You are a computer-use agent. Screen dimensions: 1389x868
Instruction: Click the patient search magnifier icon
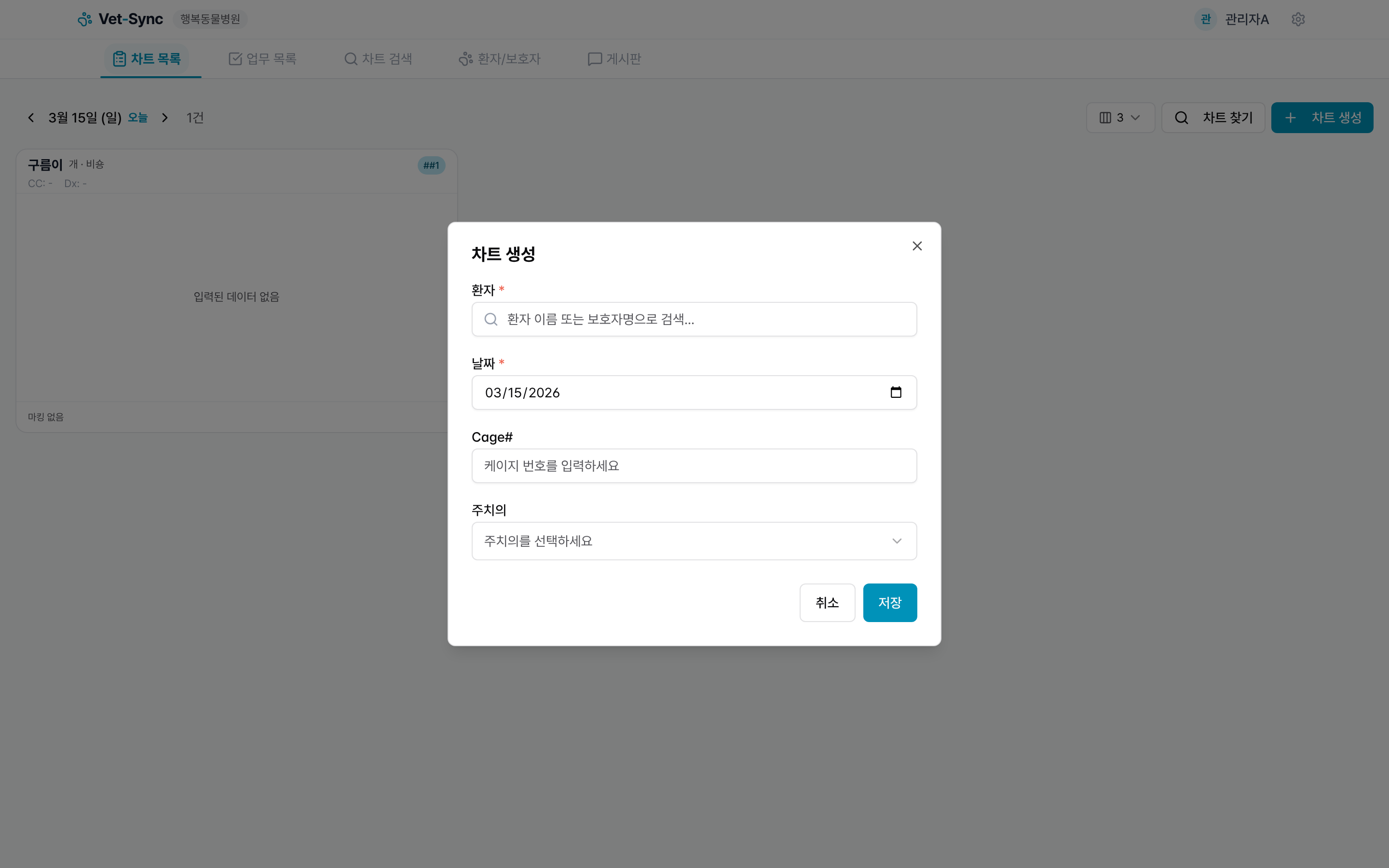click(x=491, y=319)
